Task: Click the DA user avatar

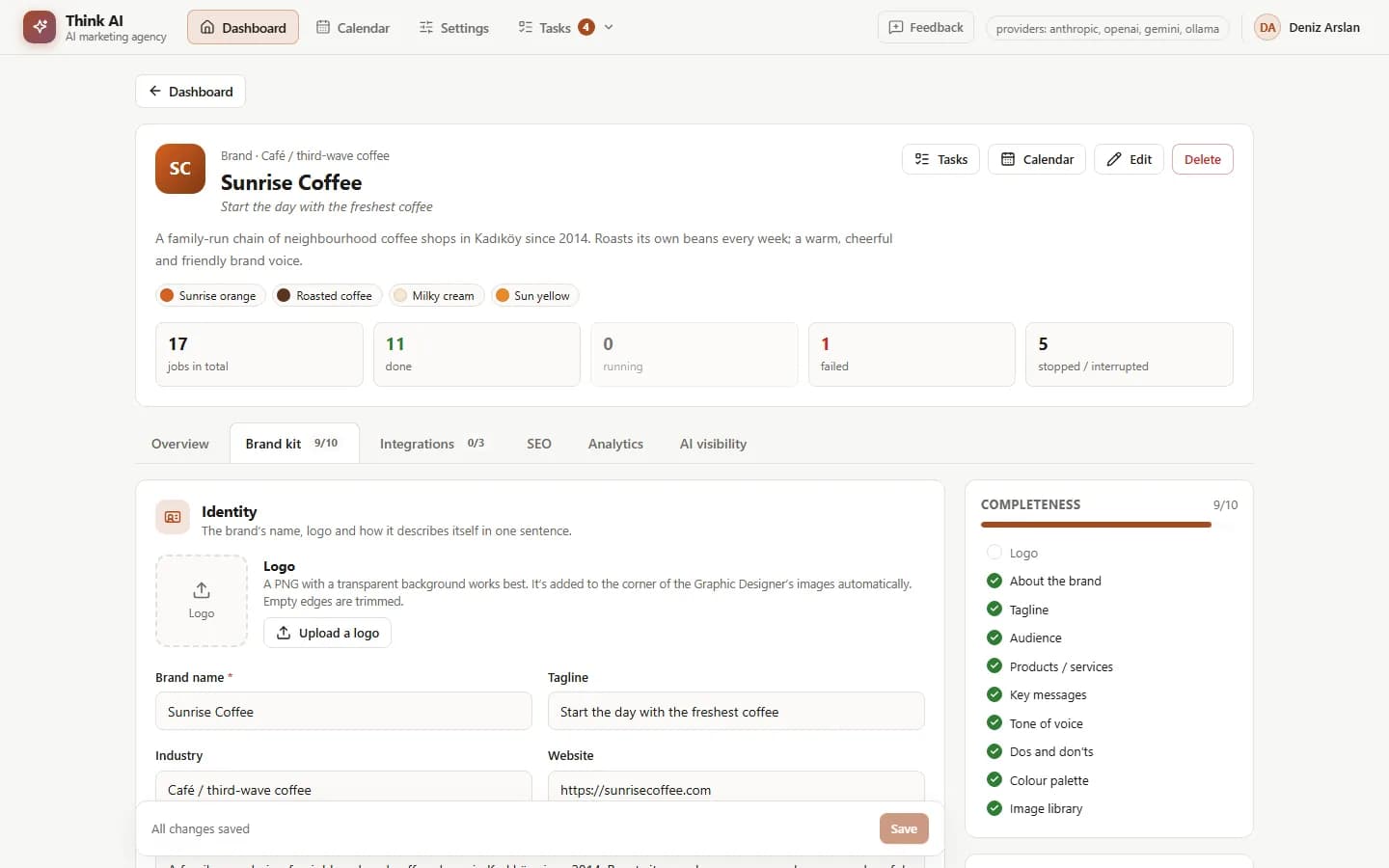Action: point(1267,27)
